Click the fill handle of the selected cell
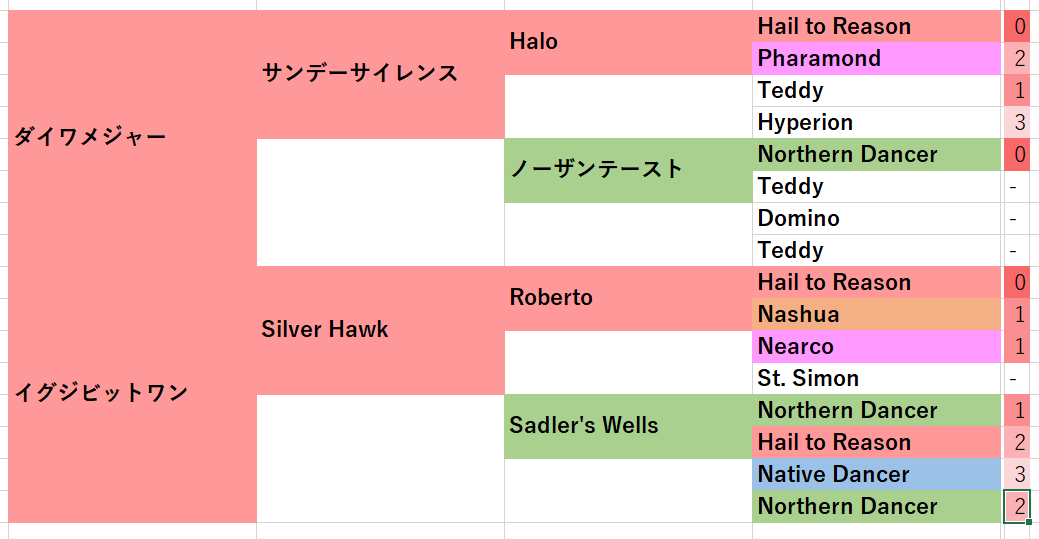The image size is (1039, 539). 1028,522
